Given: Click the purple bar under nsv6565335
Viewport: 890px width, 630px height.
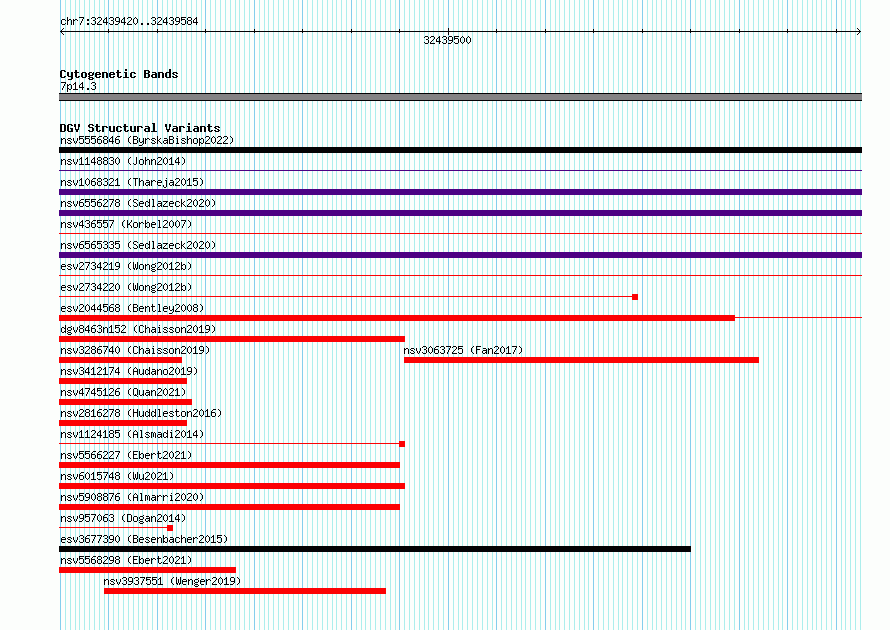Looking at the screenshot, I should (460, 255).
